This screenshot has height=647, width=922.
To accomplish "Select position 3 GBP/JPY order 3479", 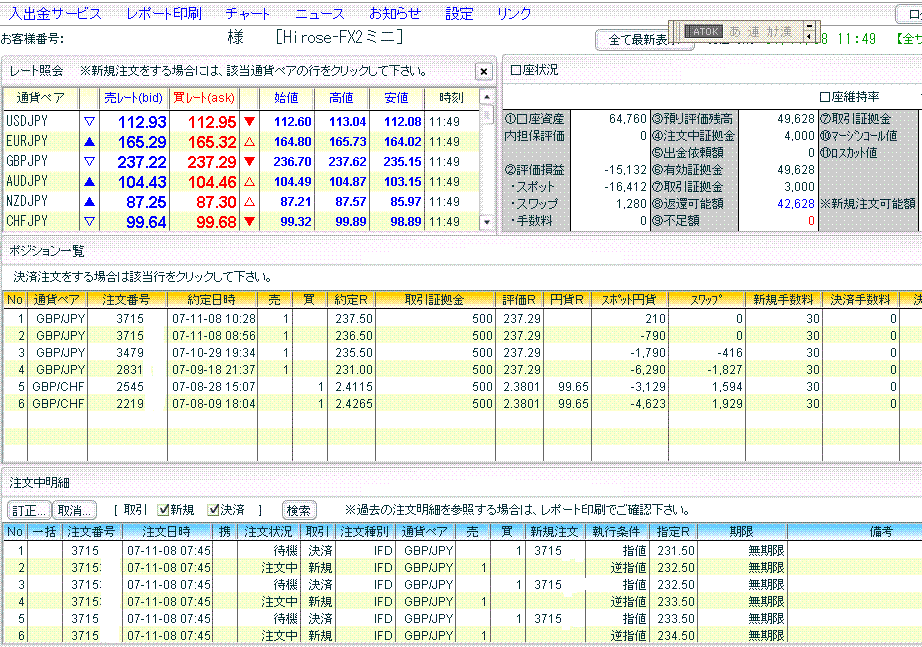I will pyautogui.click(x=462, y=353).
